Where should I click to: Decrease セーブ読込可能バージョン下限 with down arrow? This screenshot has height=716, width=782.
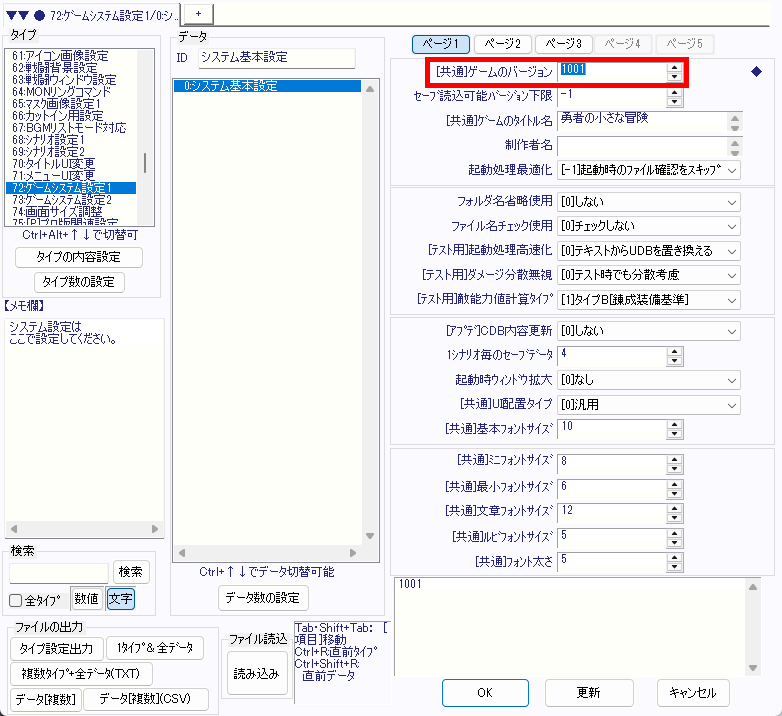(675, 101)
